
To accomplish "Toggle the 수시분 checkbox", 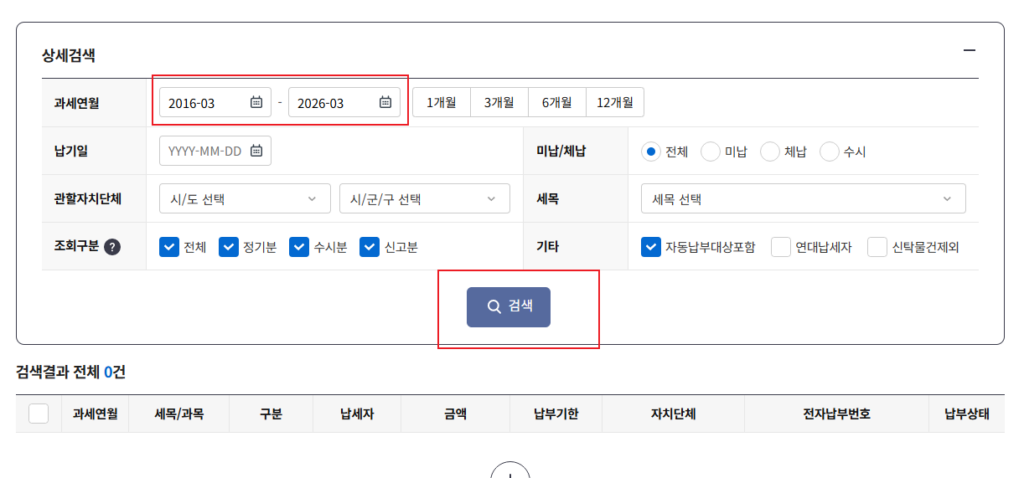I will 299,247.
